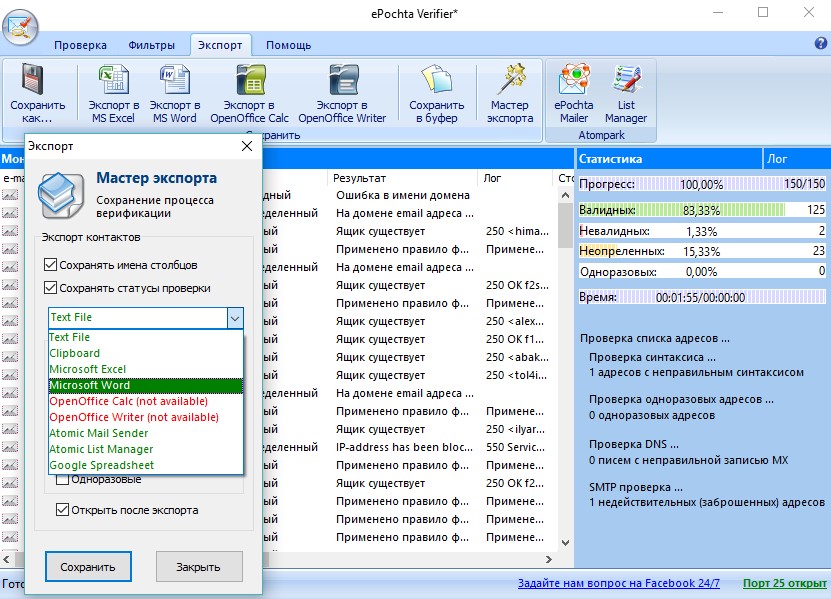Screen dimensions: 831x599
Task: Export to OpenOffice Calc
Action: pos(250,94)
